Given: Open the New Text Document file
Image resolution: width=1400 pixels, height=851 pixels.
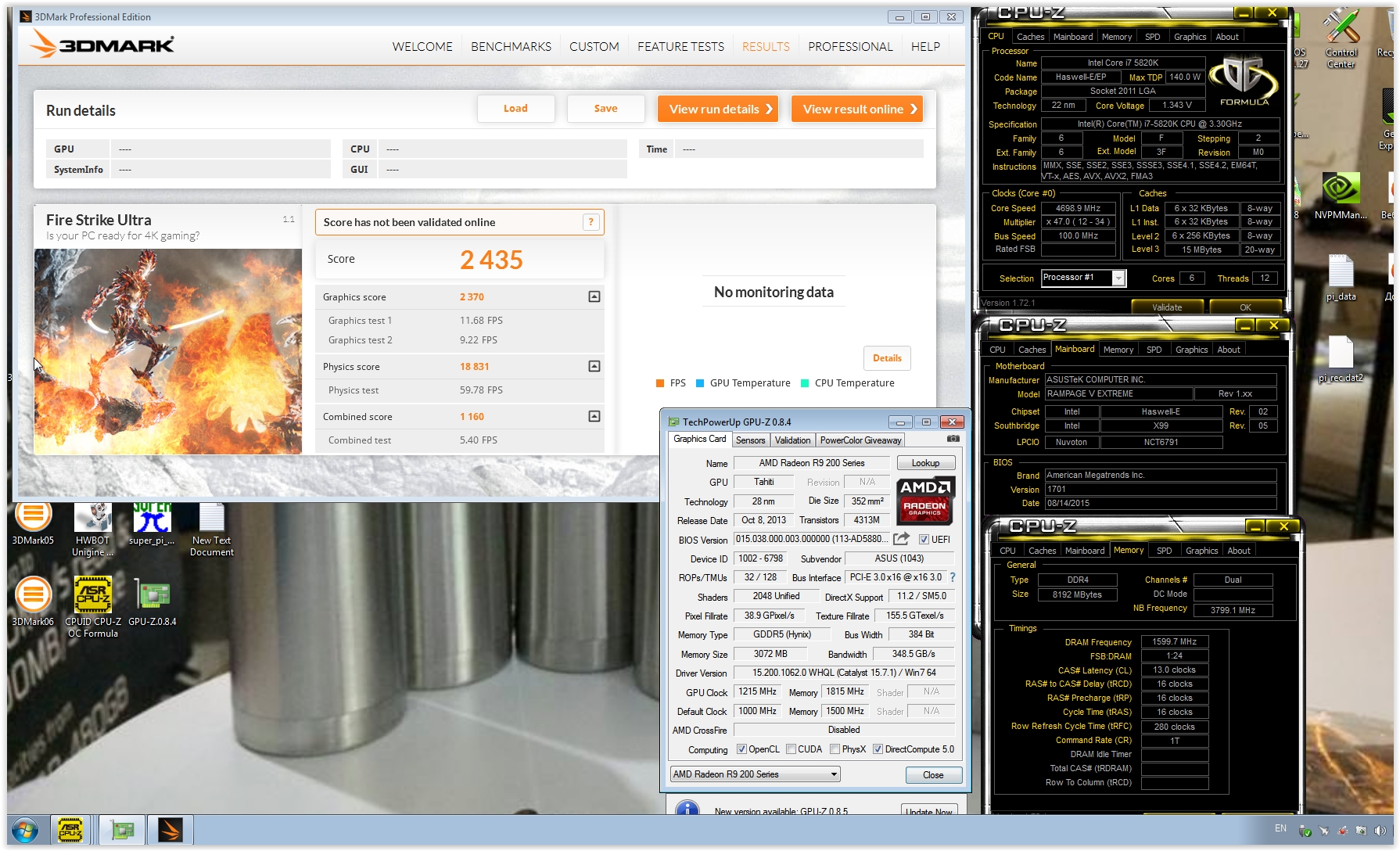Looking at the screenshot, I should tap(211, 530).
